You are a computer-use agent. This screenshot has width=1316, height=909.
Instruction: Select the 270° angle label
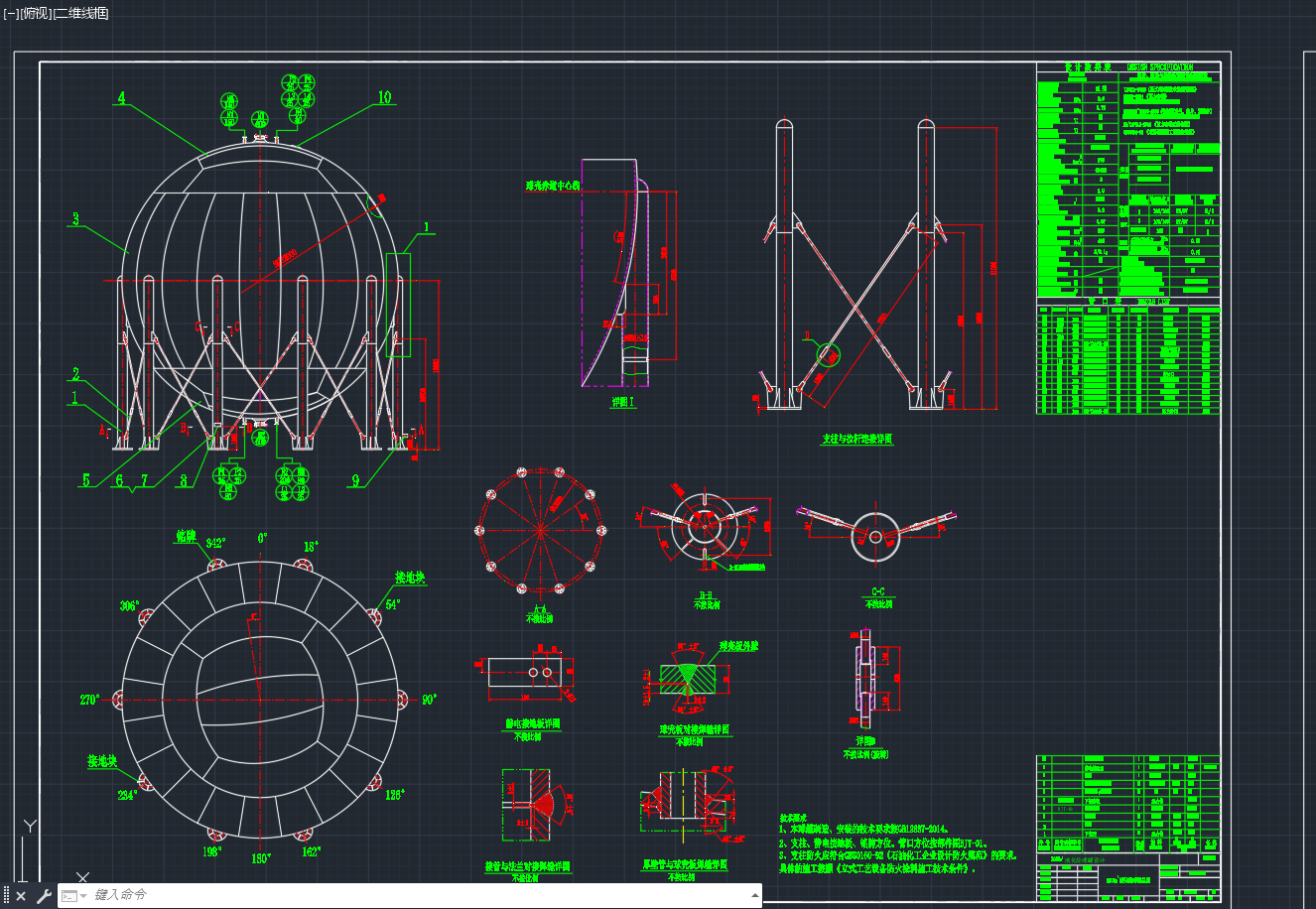89,700
